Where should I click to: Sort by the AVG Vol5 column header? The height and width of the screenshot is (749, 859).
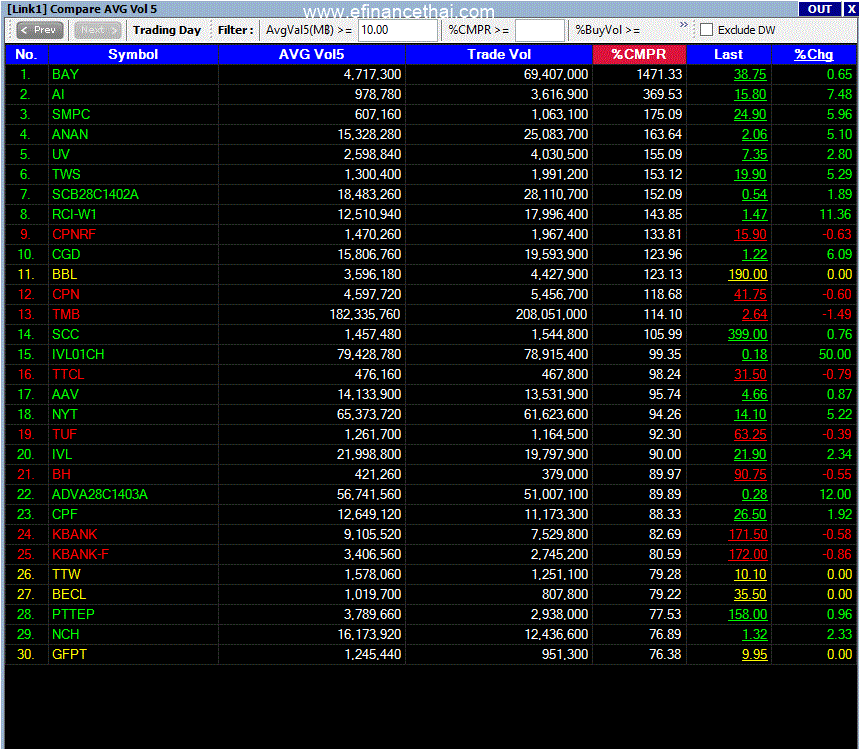tap(312, 54)
